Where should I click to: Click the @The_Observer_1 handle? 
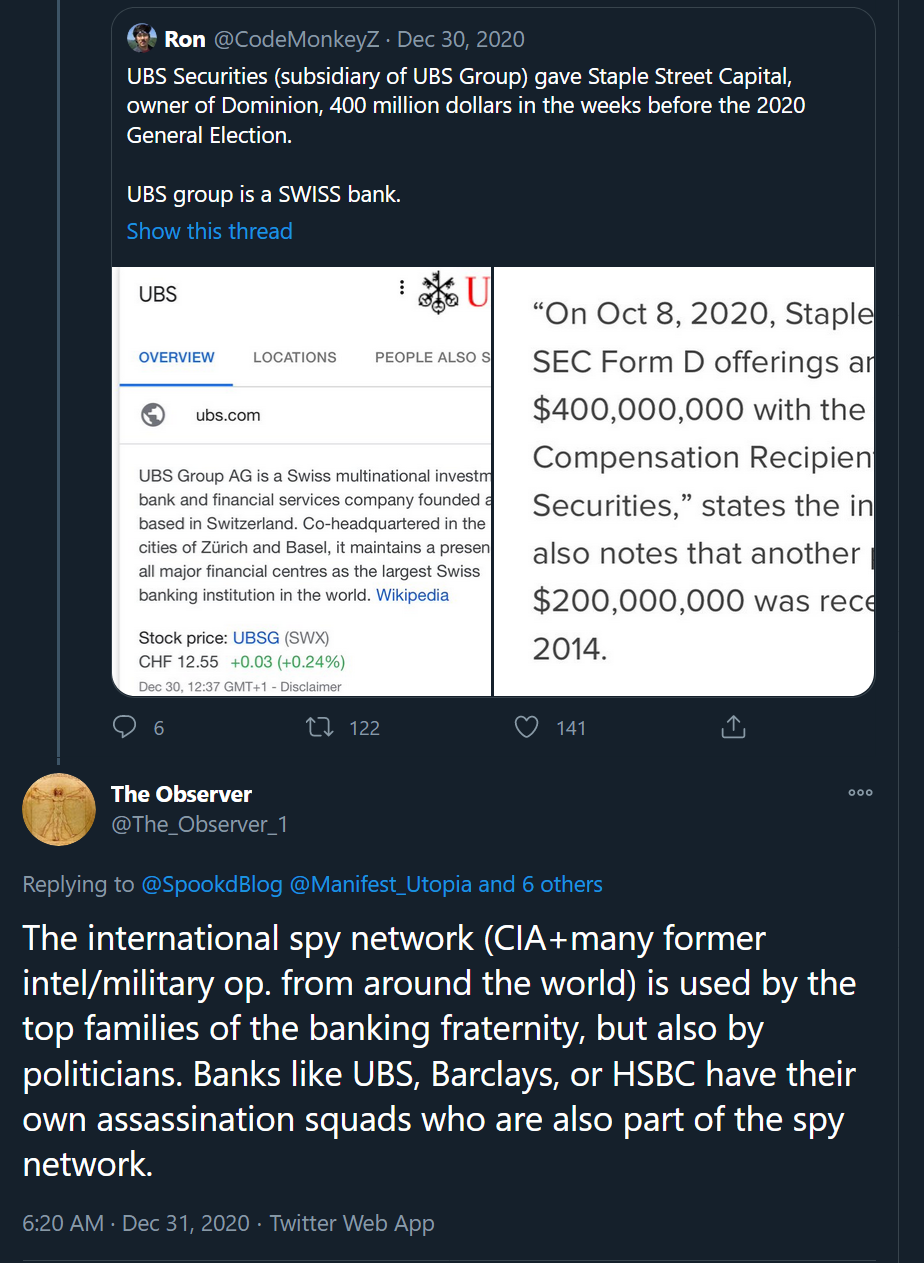pos(199,825)
